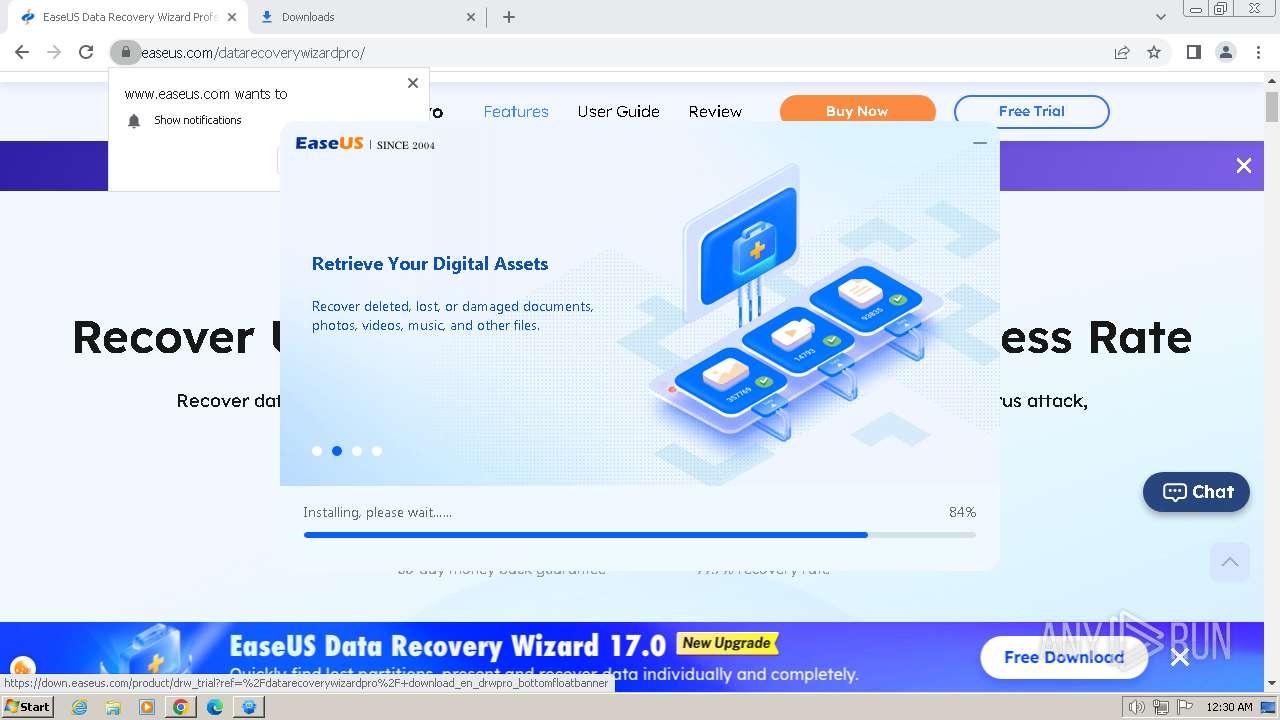This screenshot has width=1280, height=720.
Task: Open Chrome three-dot menu
Action: [1258, 52]
